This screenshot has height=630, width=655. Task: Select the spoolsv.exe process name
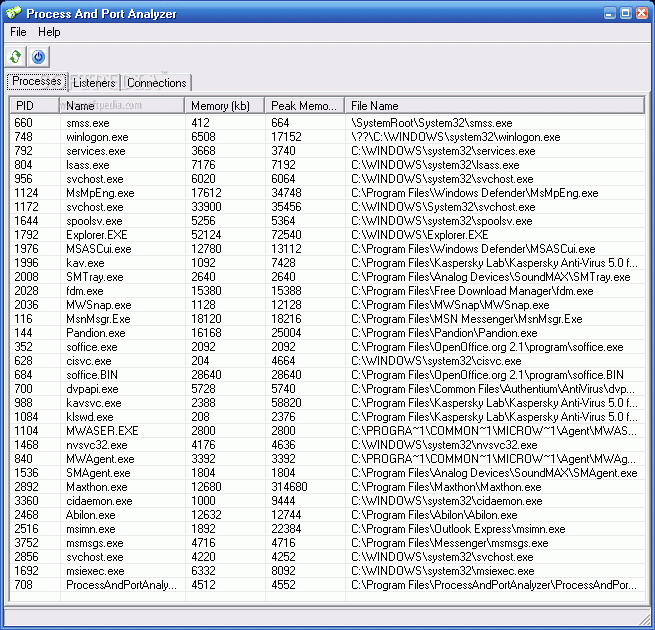click(94, 221)
